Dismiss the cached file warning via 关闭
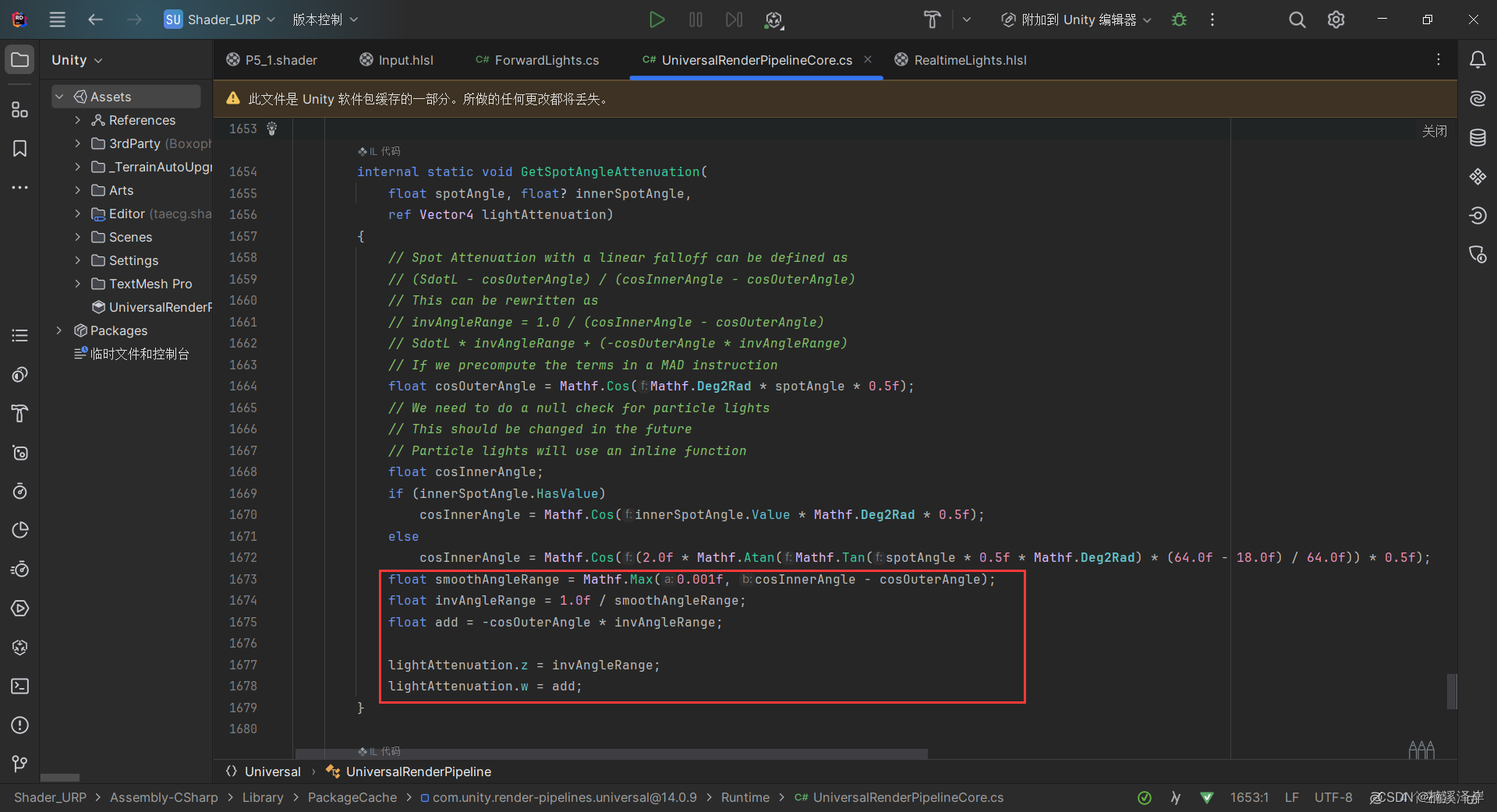Viewport: 1497px width, 812px height. pos(1434,131)
